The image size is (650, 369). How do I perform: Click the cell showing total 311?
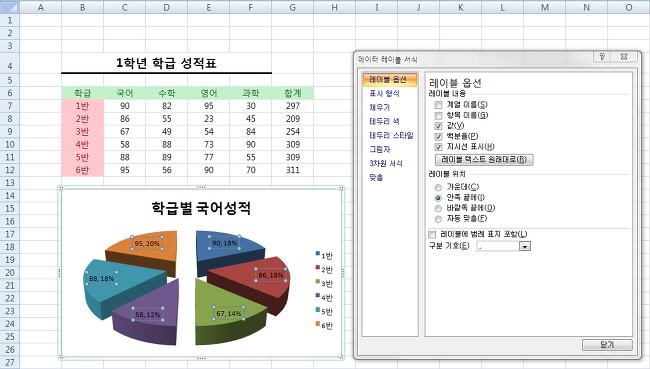[x=293, y=170]
